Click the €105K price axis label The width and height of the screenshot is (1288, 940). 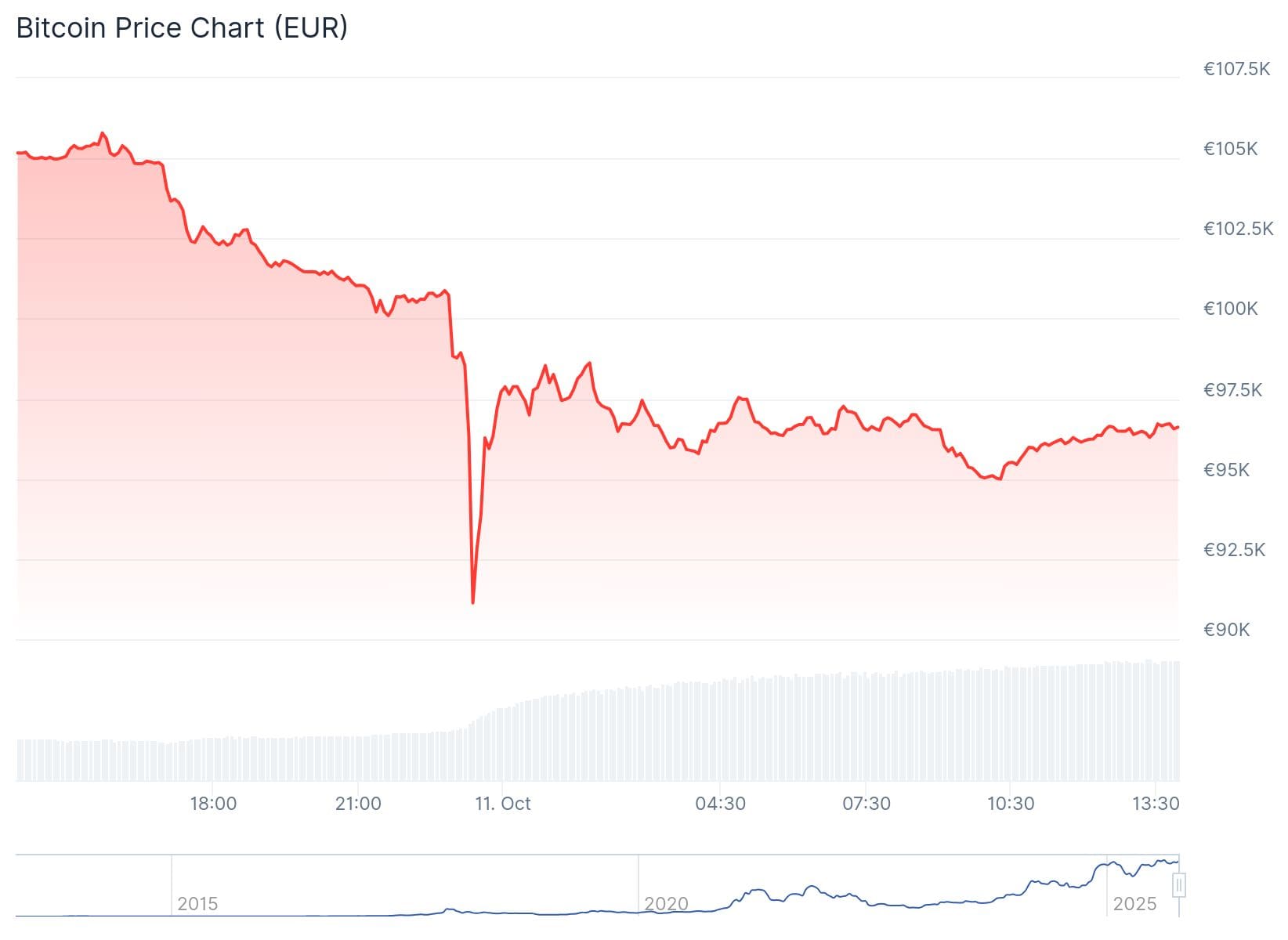pyautogui.click(x=1230, y=149)
